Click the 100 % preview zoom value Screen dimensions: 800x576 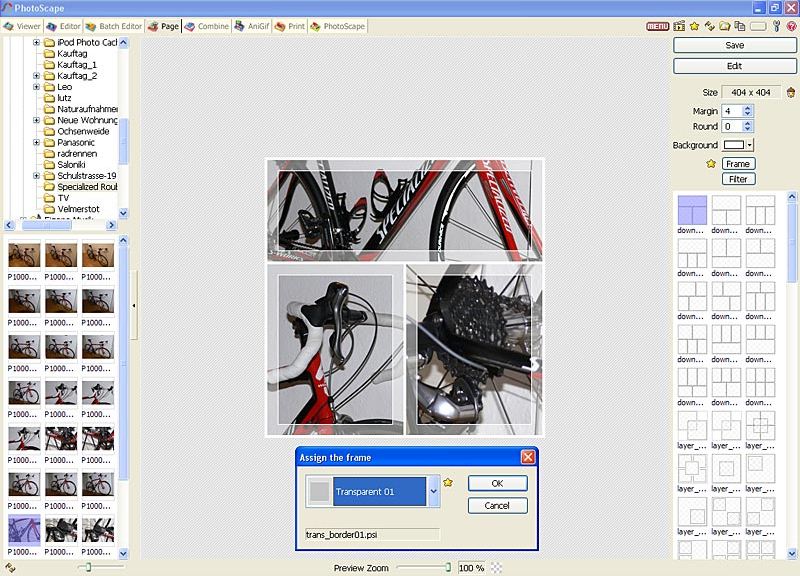tap(471, 568)
